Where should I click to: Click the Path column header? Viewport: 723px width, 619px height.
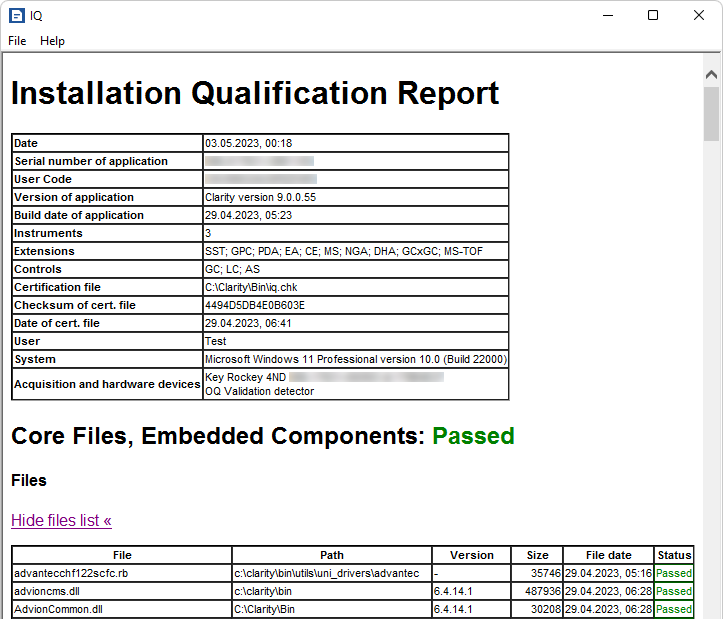click(x=332, y=555)
